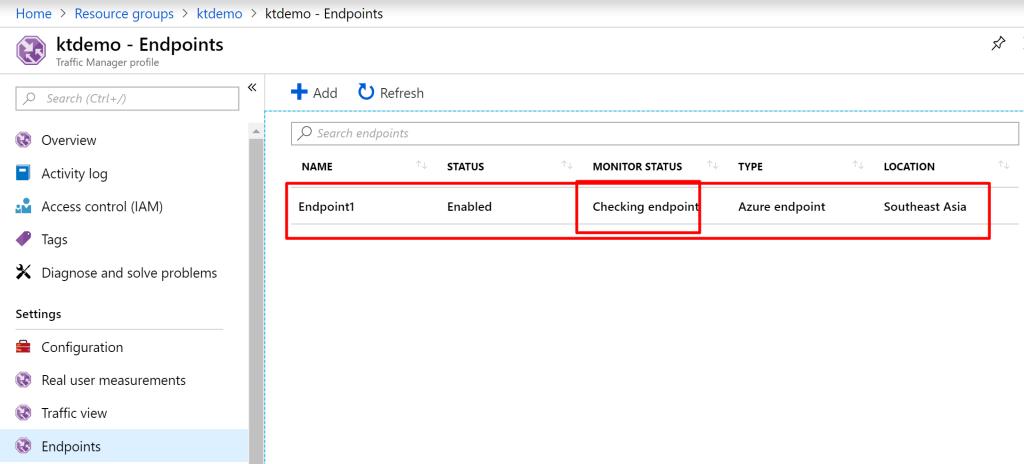Add a new endpoint

pyautogui.click(x=314, y=93)
